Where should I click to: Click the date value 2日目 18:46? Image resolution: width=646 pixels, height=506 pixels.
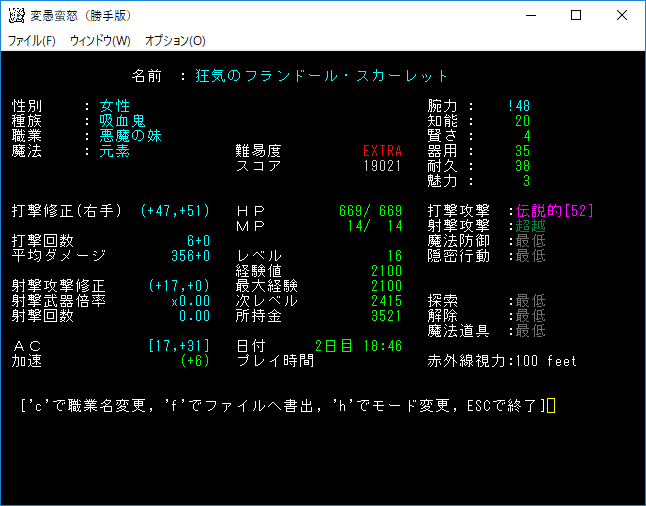click(x=358, y=346)
